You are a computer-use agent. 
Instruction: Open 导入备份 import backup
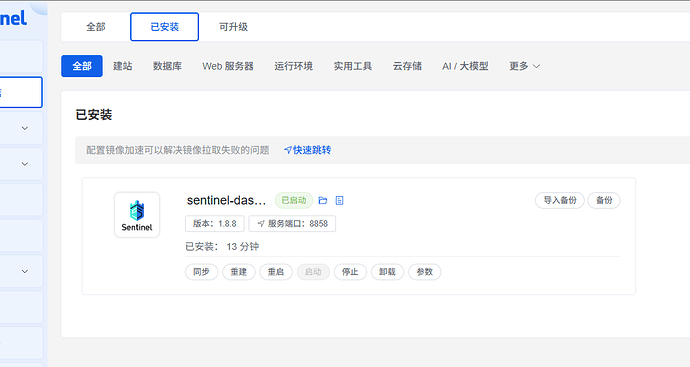click(560, 200)
